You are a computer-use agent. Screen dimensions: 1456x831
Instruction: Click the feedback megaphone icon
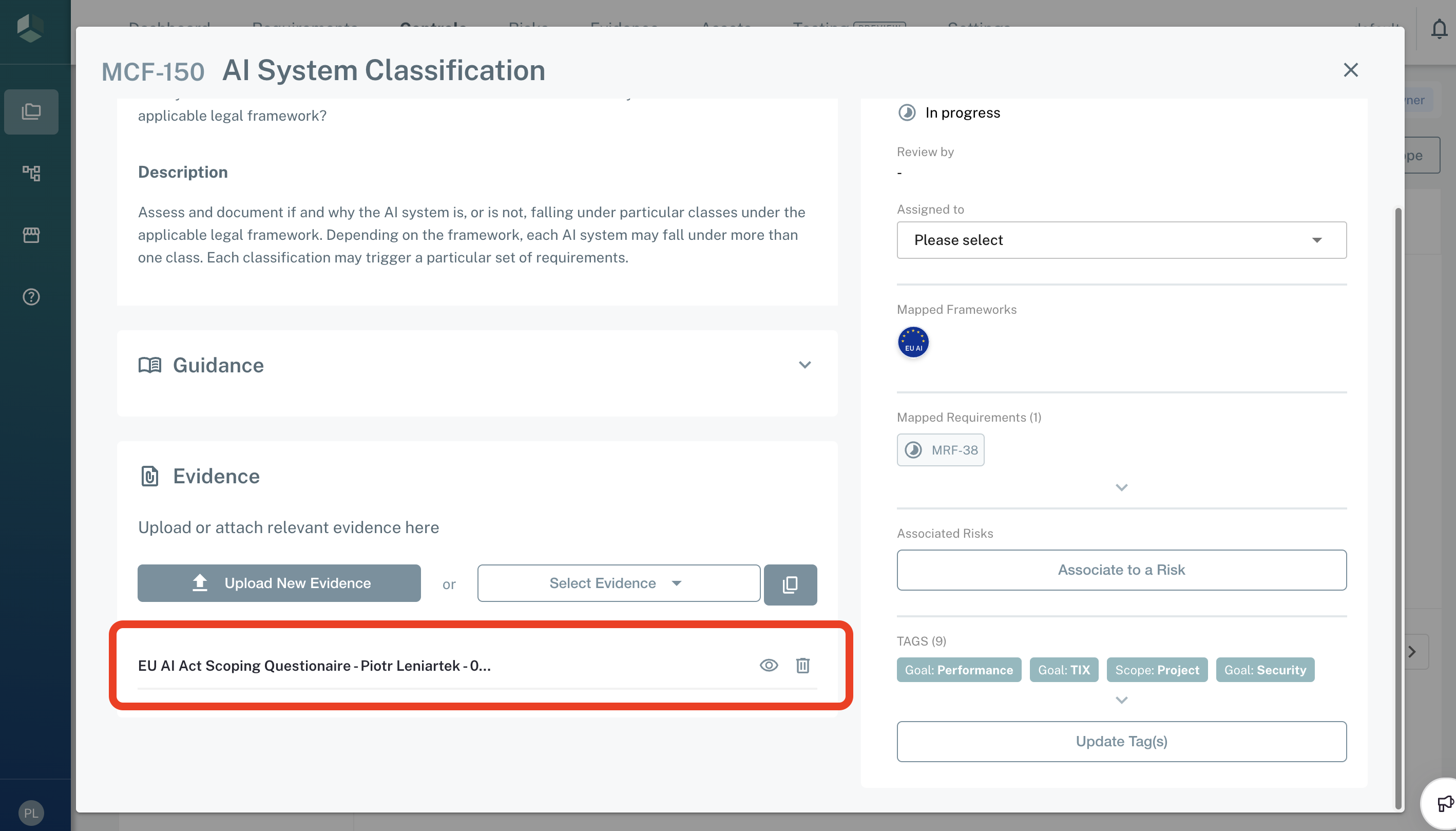click(1445, 804)
